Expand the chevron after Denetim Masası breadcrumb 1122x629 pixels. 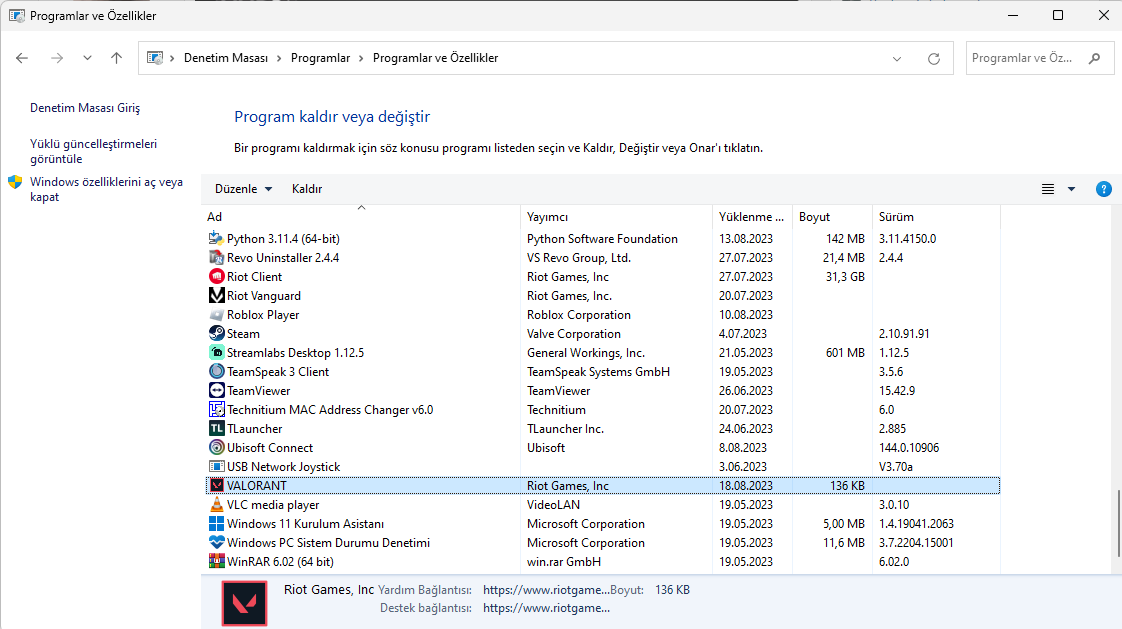coord(280,59)
